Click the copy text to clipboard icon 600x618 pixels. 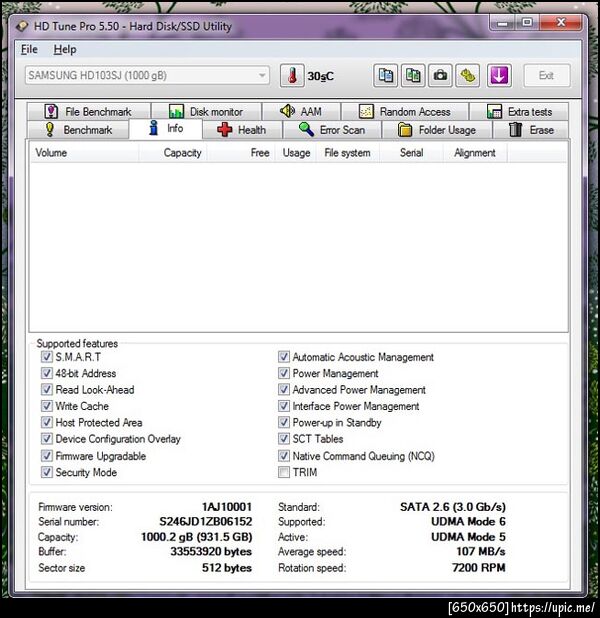385,75
